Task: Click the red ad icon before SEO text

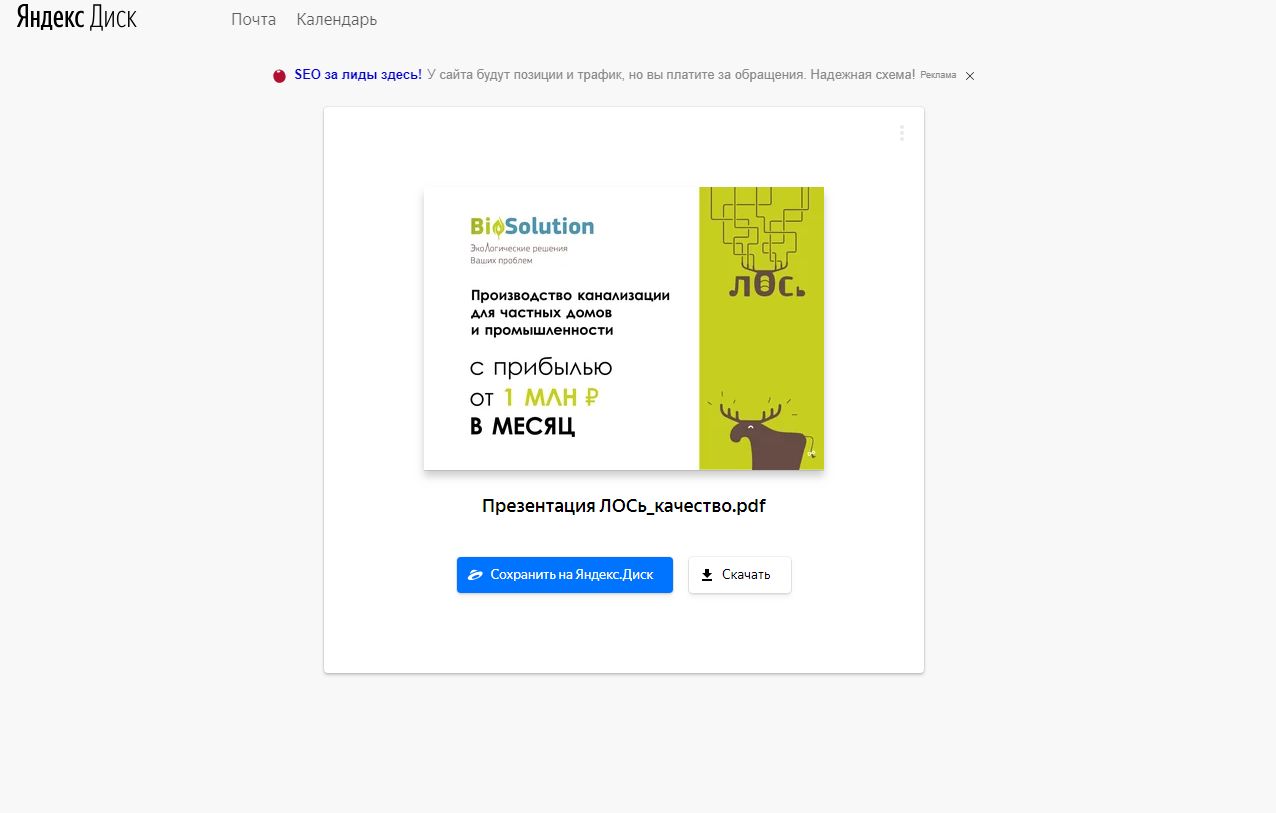Action: click(279, 76)
